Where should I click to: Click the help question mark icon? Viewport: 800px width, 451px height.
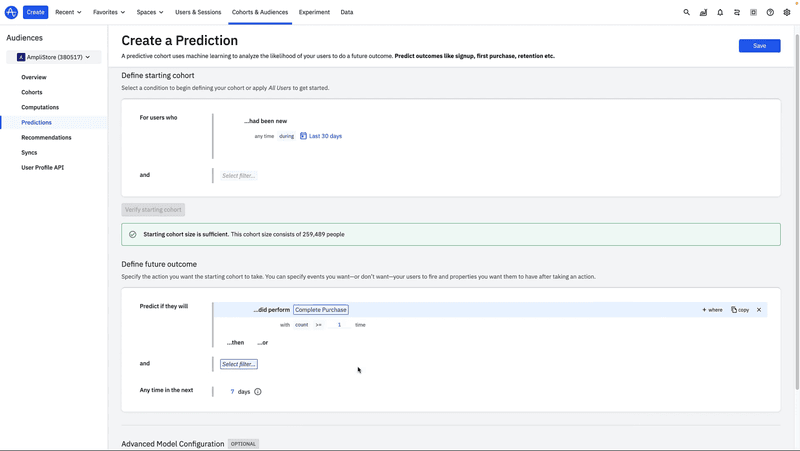[x=770, y=13]
